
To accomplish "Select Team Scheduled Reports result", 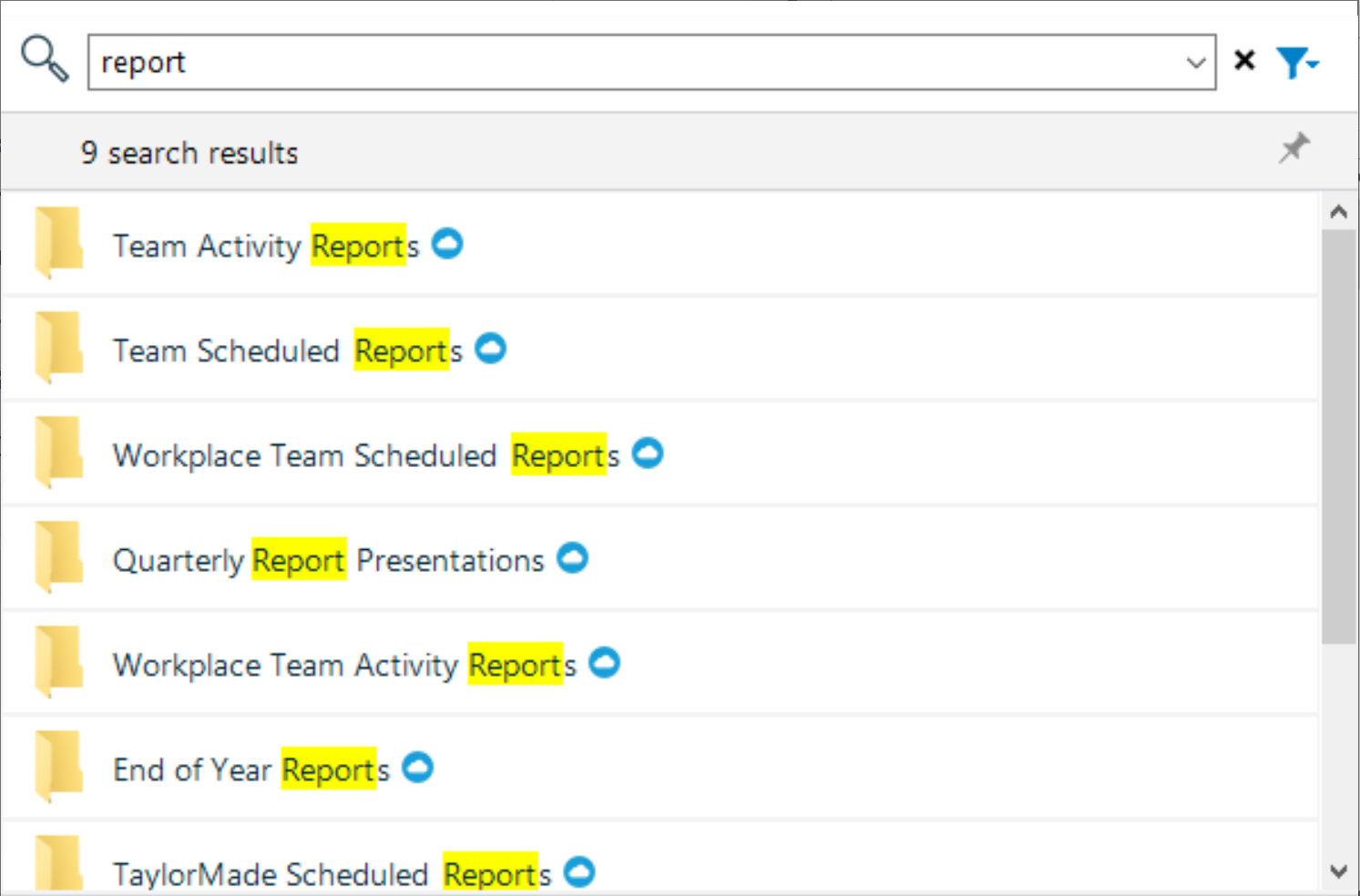I will [287, 351].
